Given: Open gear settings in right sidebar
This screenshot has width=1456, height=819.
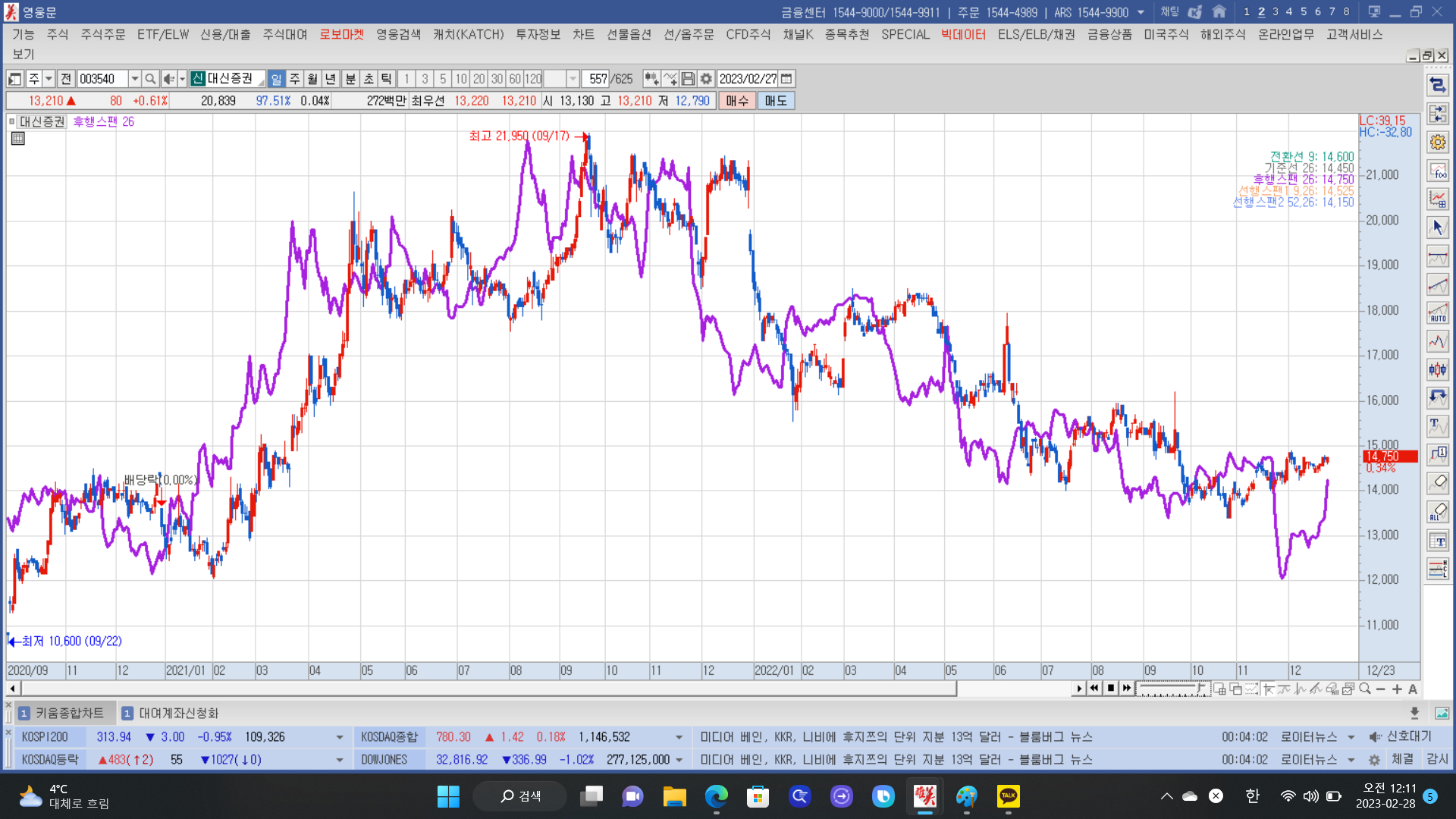Looking at the screenshot, I should [1437, 142].
